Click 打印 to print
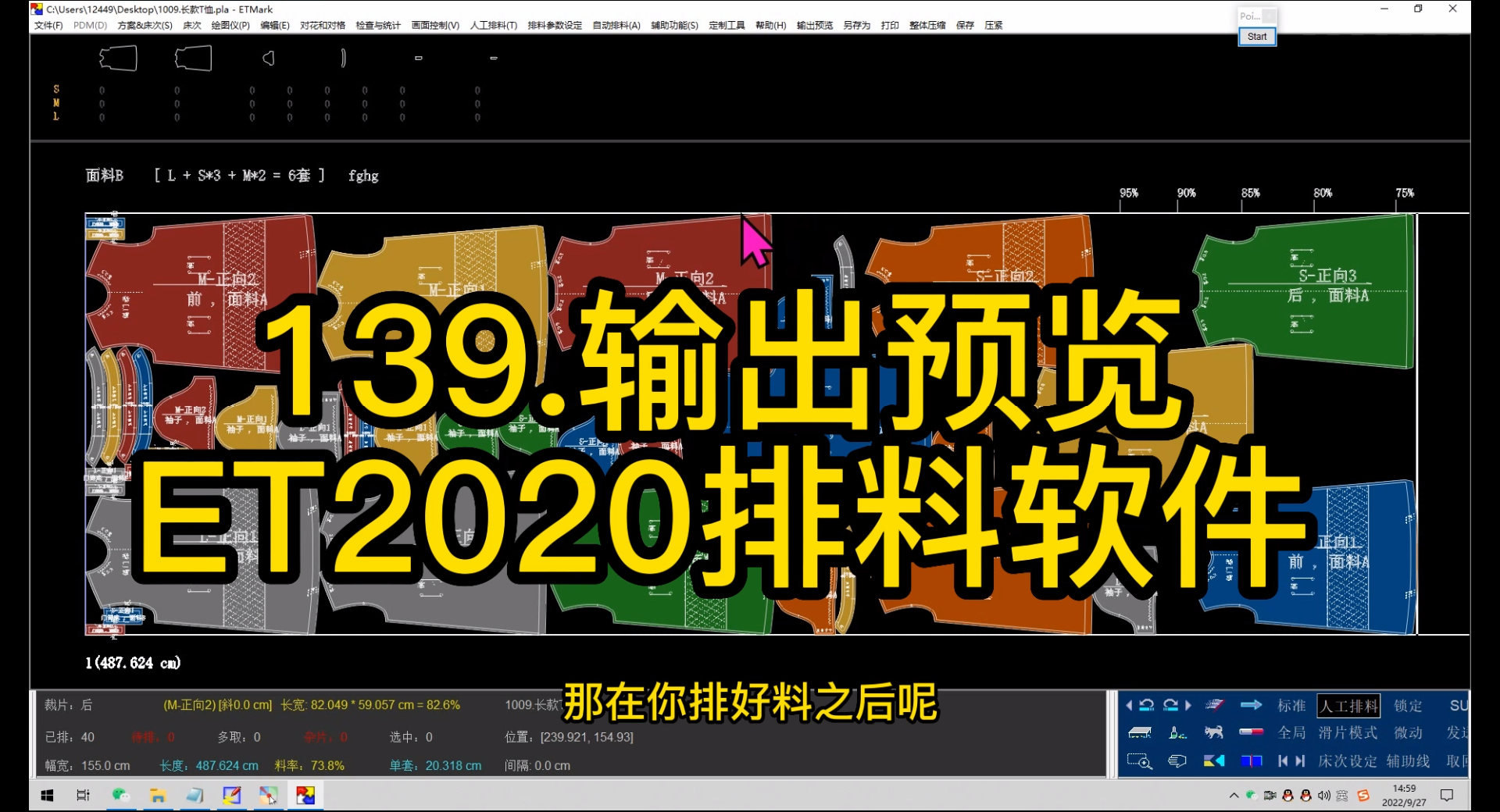Screen dimensions: 1500x812 [890, 25]
